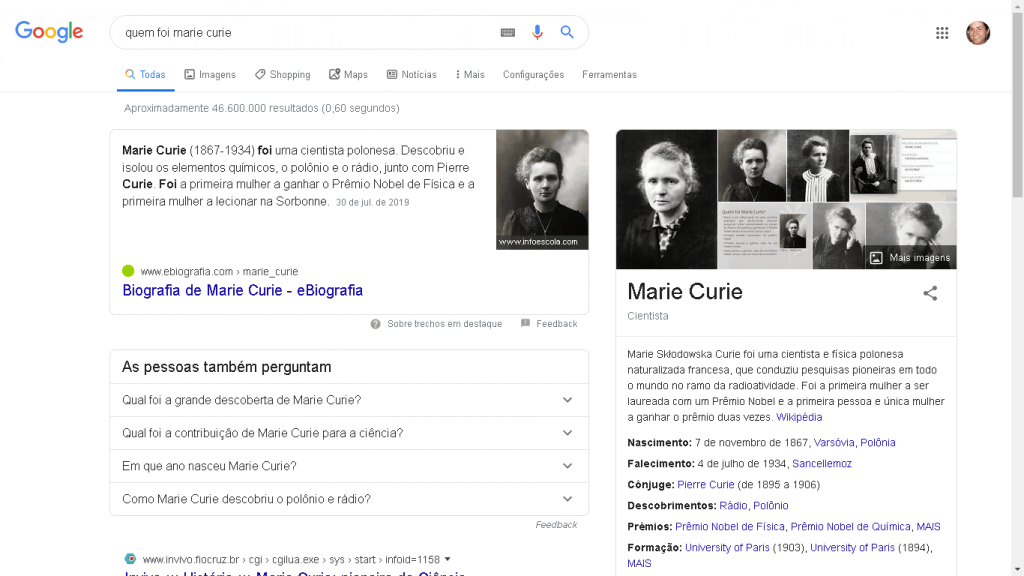Open Ferramentas
The width and height of the screenshot is (1024, 576).
609,74
